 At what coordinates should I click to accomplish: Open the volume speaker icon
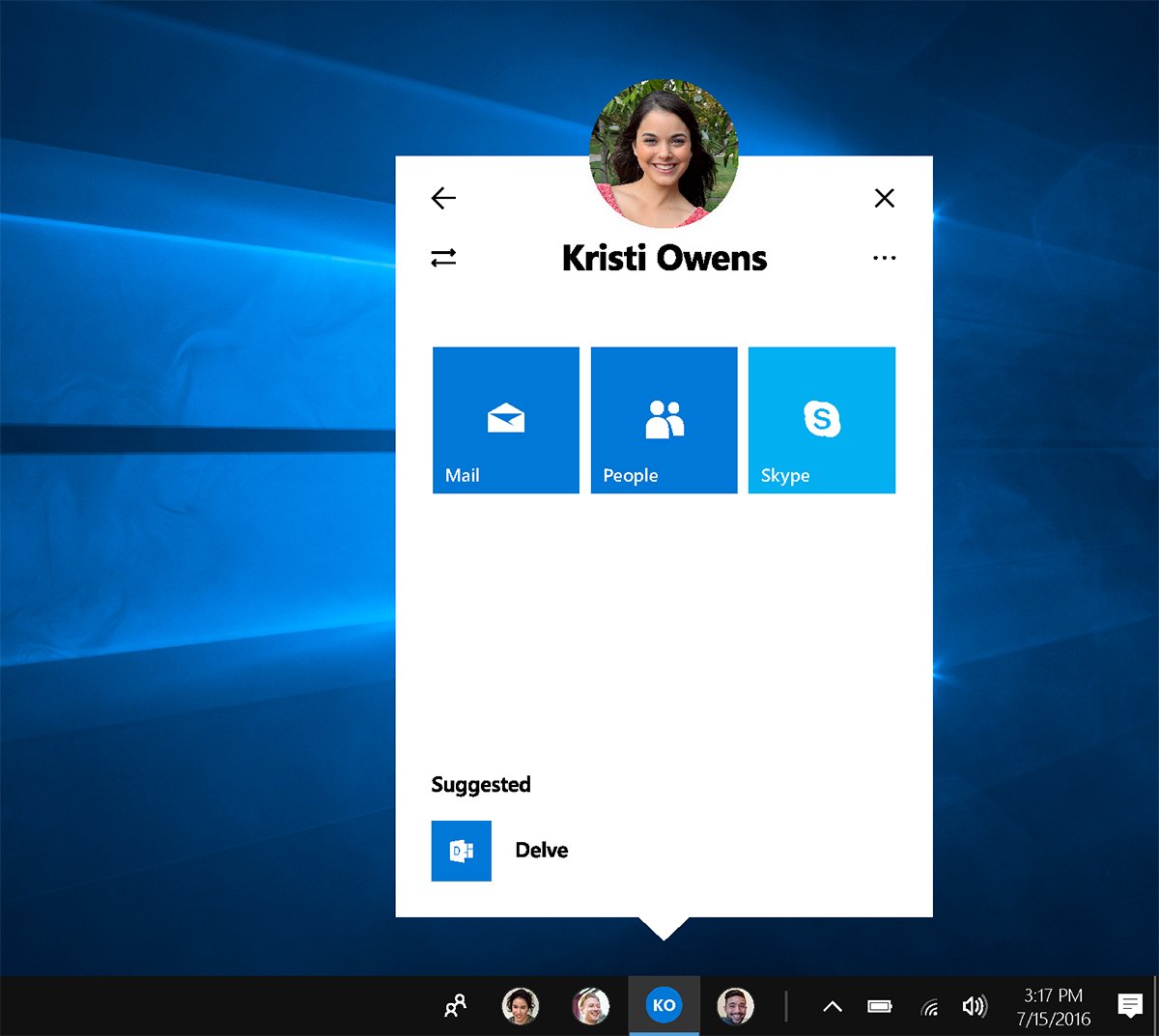975,1007
